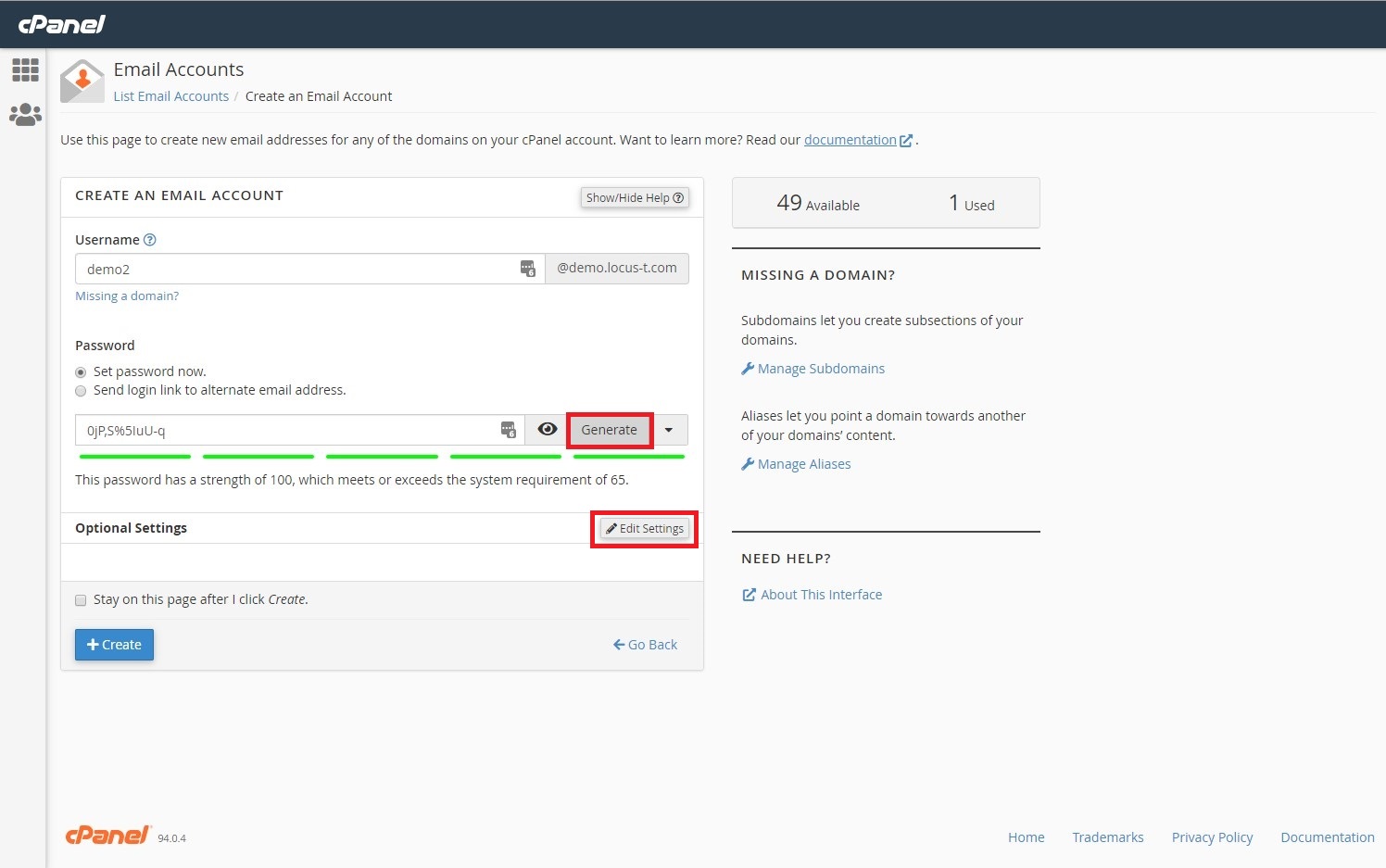Click the footer cPanel logo
The height and width of the screenshot is (868, 1386).
(107, 836)
